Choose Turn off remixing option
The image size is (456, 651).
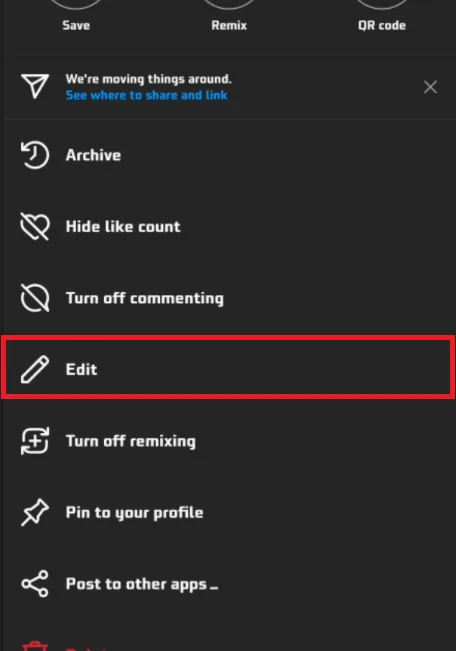228,441
